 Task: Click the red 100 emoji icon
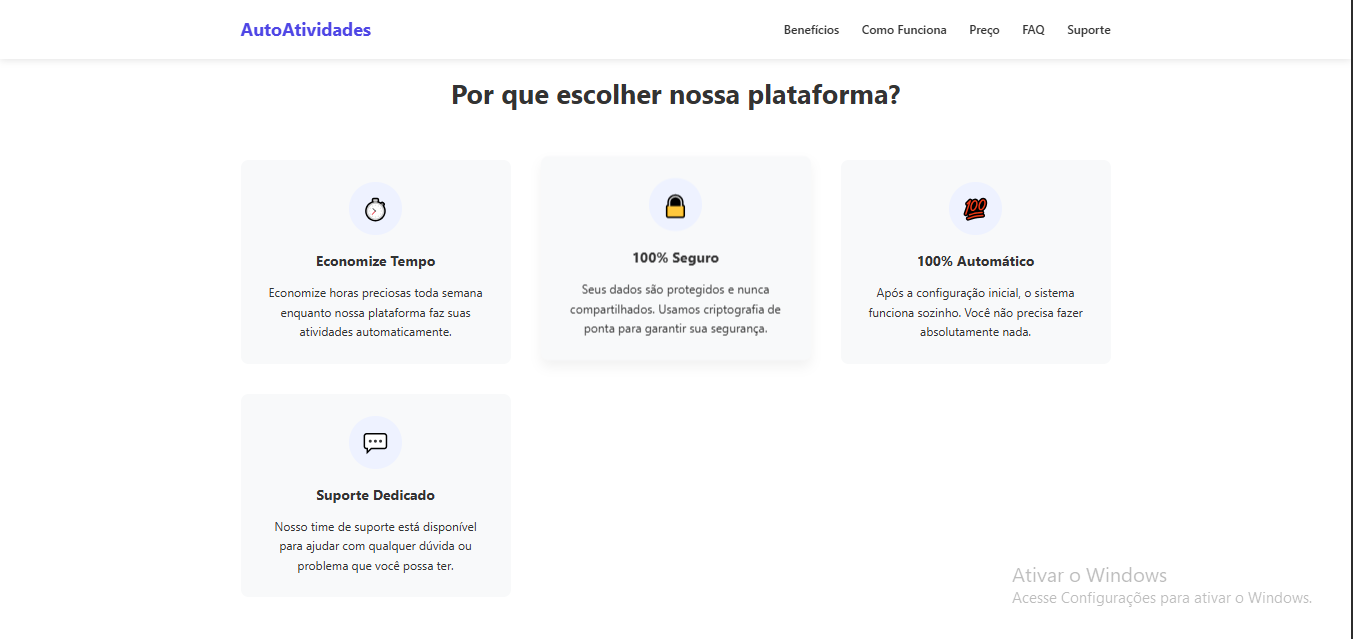coord(975,209)
